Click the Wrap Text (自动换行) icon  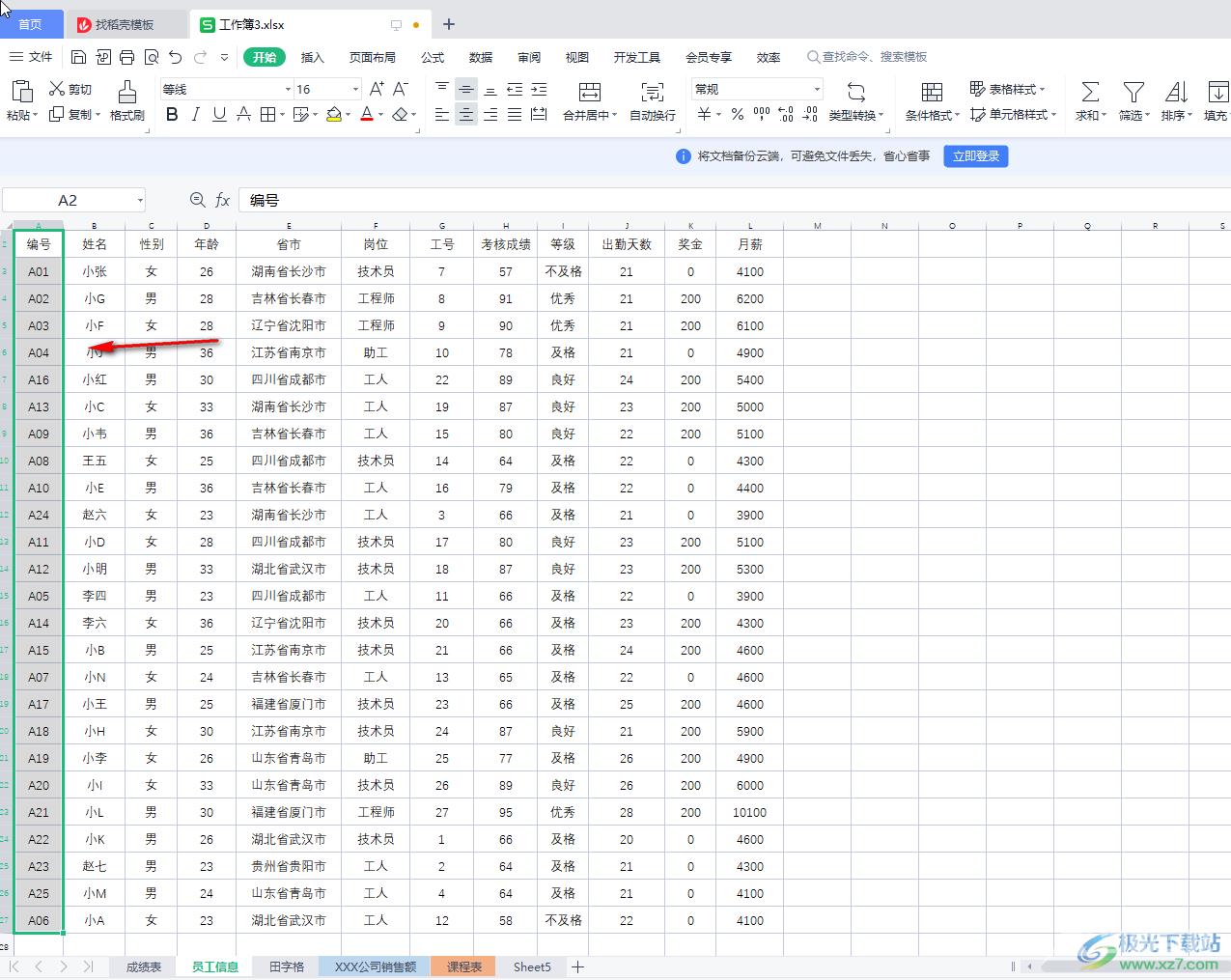(x=653, y=92)
